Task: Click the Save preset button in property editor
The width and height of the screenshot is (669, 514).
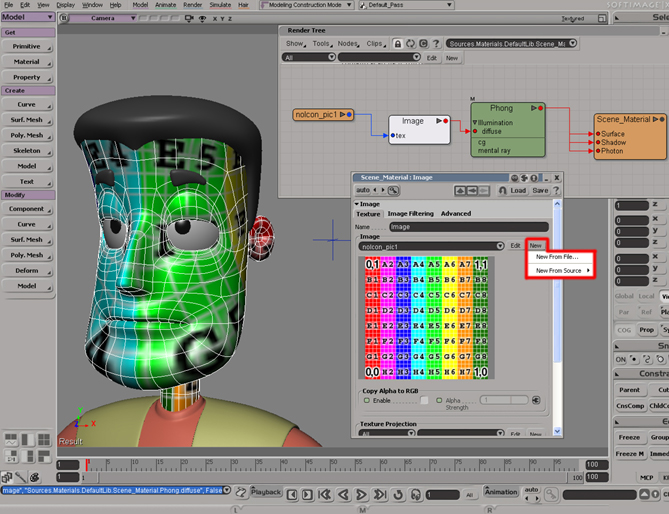Action: pos(539,190)
